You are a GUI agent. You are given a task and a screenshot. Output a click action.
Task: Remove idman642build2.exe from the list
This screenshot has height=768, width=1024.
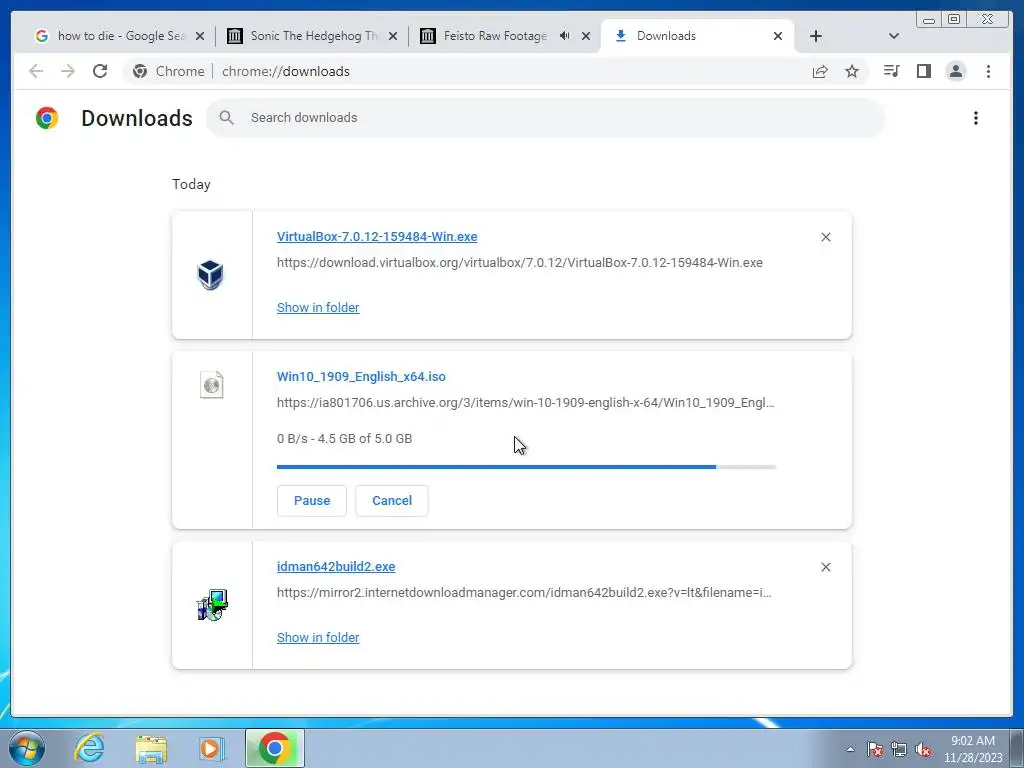pos(825,567)
